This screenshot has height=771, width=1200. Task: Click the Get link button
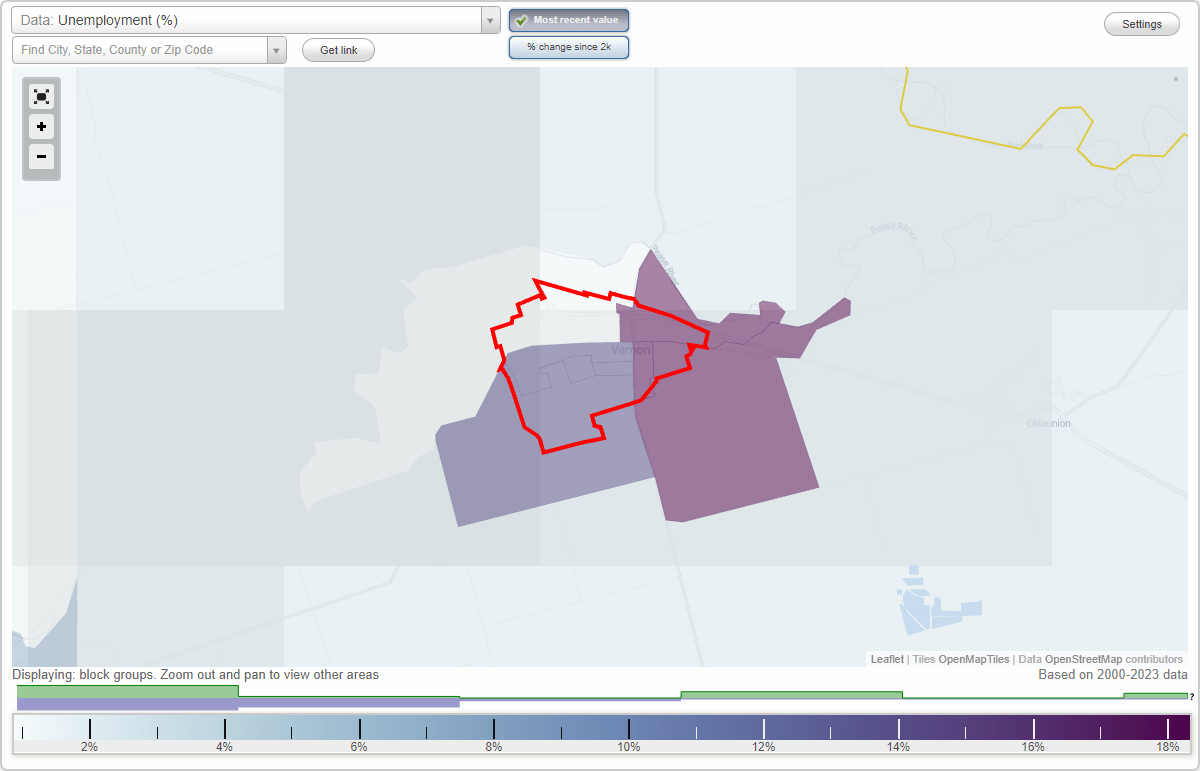(337, 49)
